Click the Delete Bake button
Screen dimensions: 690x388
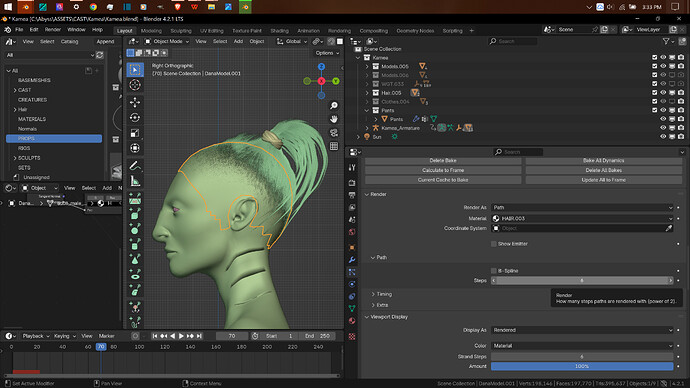click(x=443, y=161)
